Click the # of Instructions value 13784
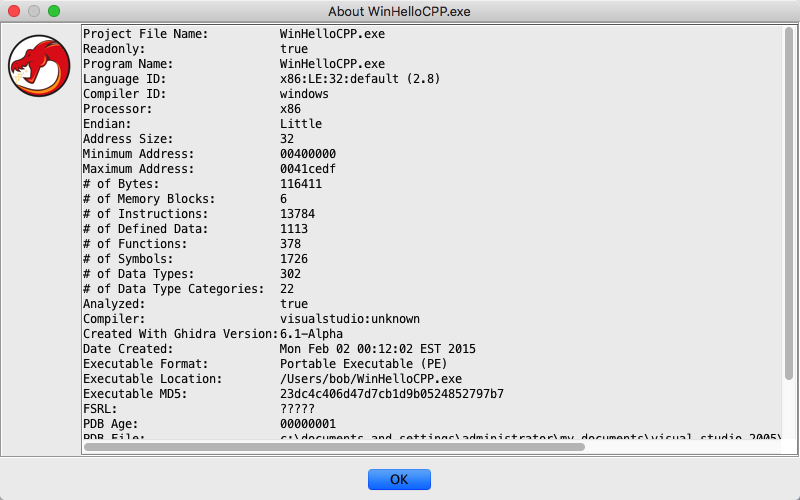The image size is (800, 500). click(298, 214)
